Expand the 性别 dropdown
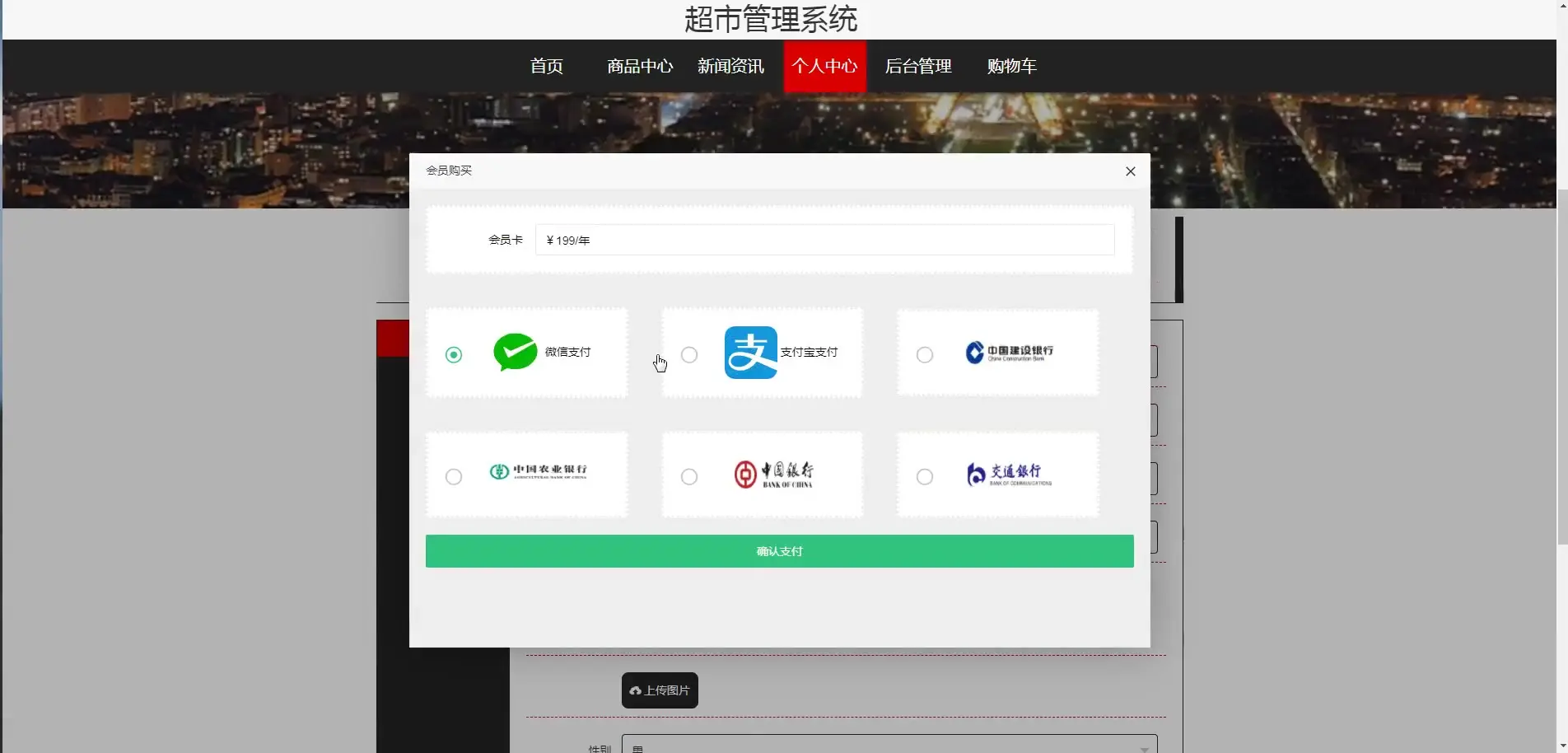The width and height of the screenshot is (1568, 753). (x=889, y=745)
